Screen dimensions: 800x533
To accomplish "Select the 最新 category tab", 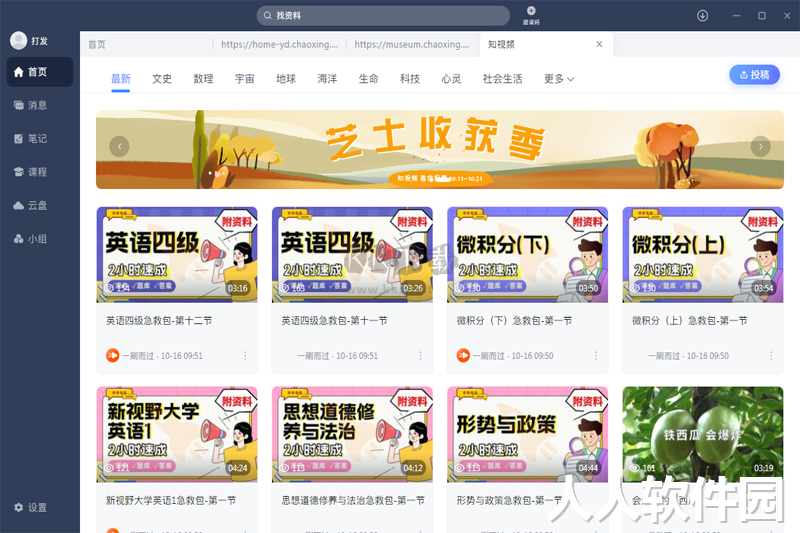I will [121, 79].
